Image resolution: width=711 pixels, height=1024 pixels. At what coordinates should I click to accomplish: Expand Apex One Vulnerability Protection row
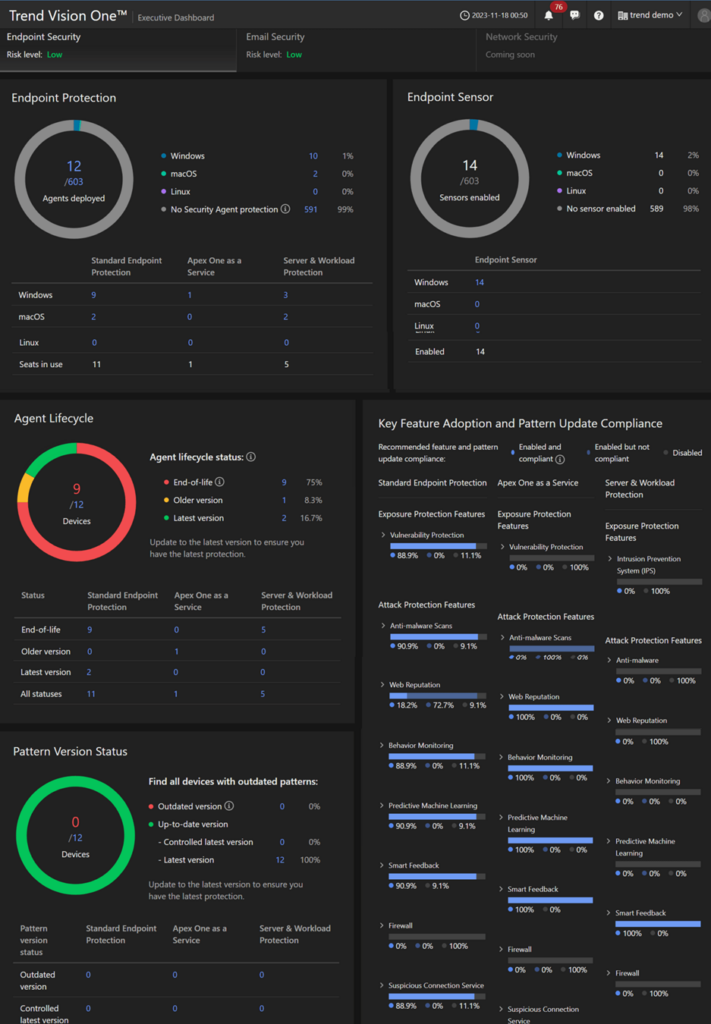(502, 547)
